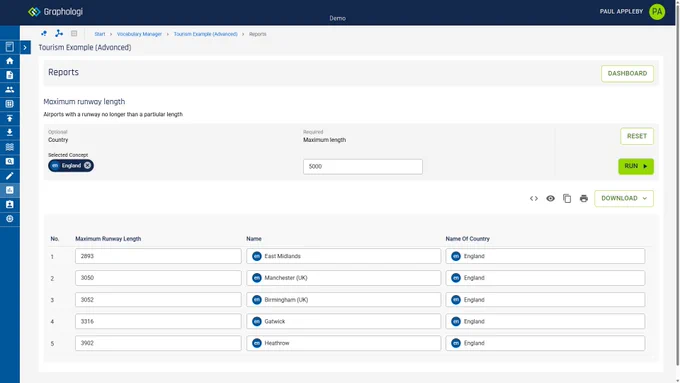Open the contact badge icon in the sidebar
The height and width of the screenshot is (383, 680).
coord(10,204)
